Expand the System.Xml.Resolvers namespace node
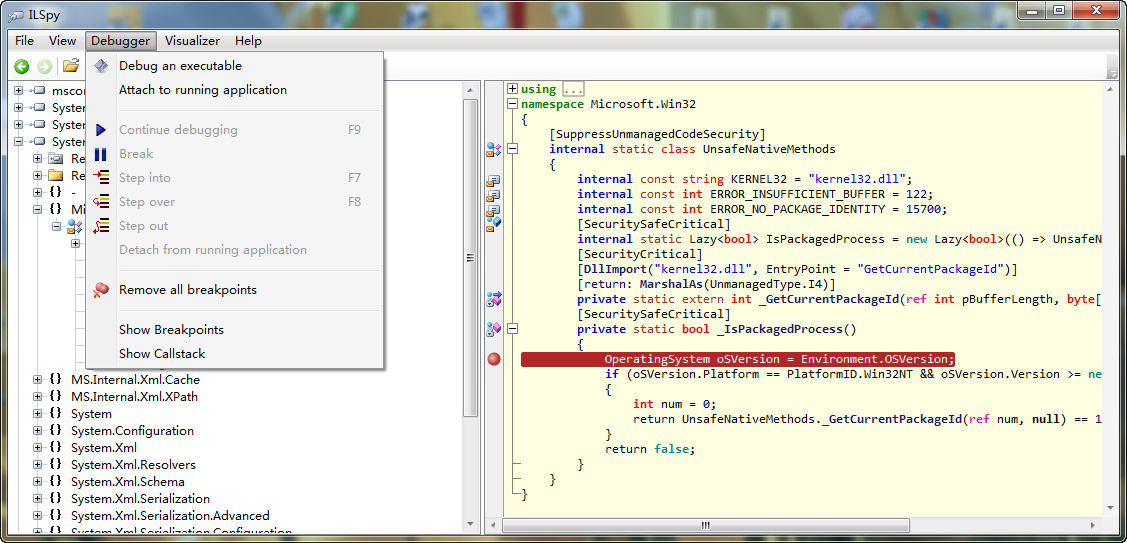The height and width of the screenshot is (543, 1127). click(x=37, y=465)
